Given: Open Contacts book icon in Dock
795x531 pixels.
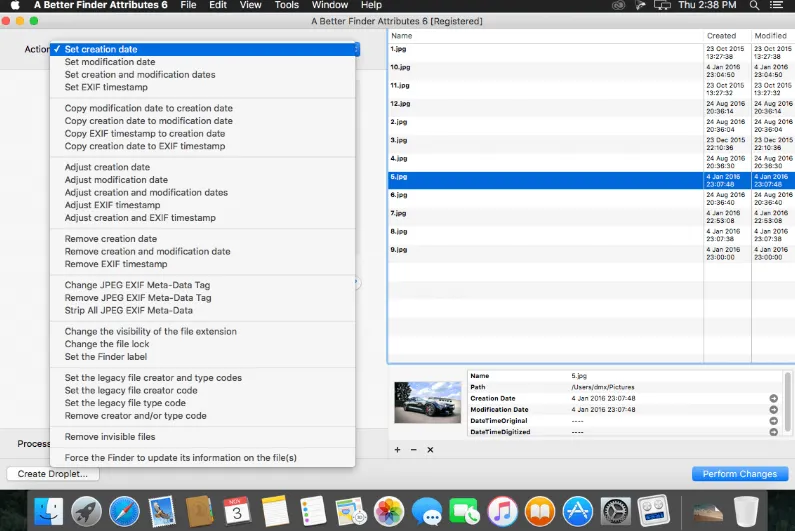Looking at the screenshot, I should tap(199, 511).
